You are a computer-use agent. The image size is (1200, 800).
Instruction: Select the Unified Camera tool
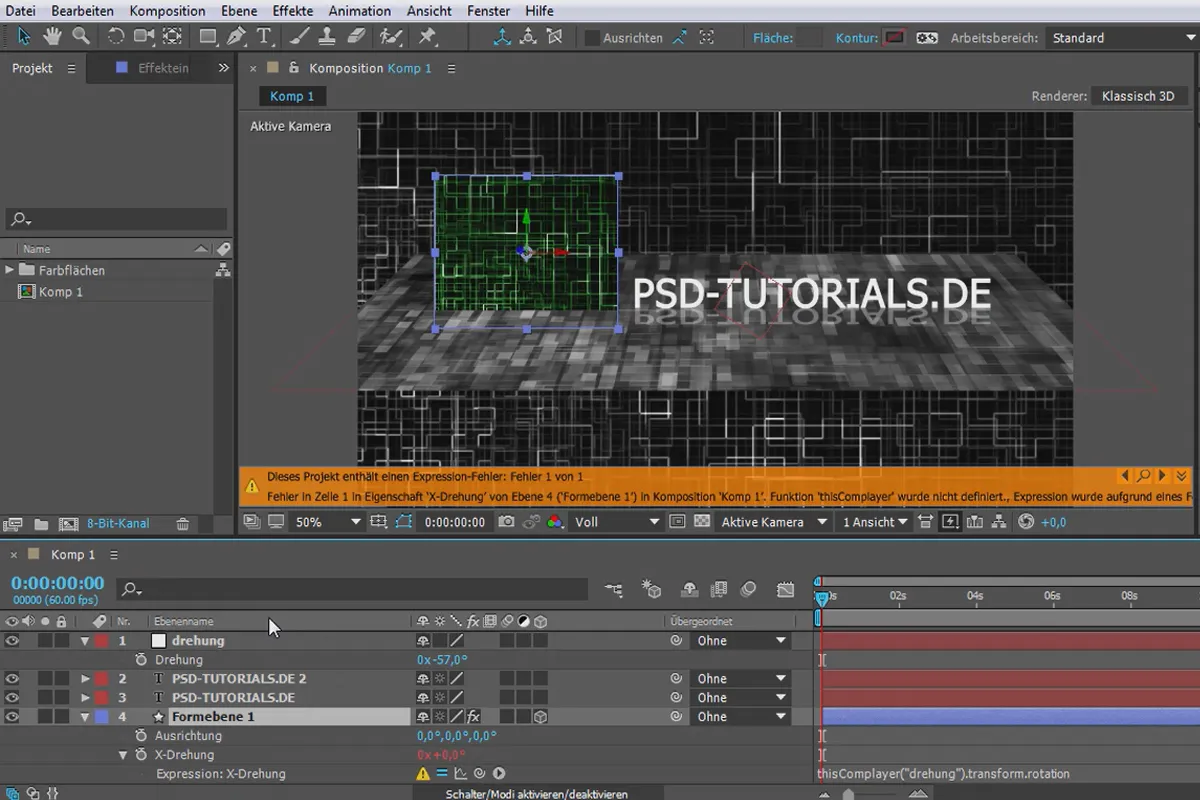pyautogui.click(x=144, y=37)
